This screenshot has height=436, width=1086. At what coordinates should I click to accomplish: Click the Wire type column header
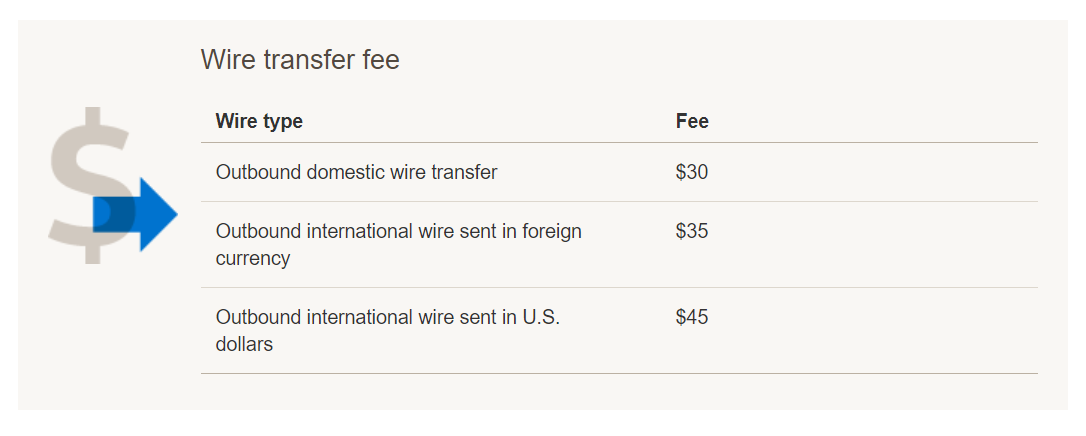[259, 121]
